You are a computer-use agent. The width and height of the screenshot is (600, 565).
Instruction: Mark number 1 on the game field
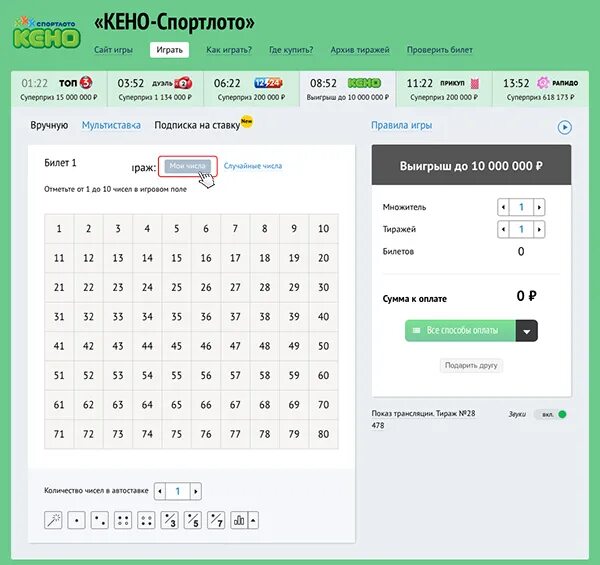59,229
